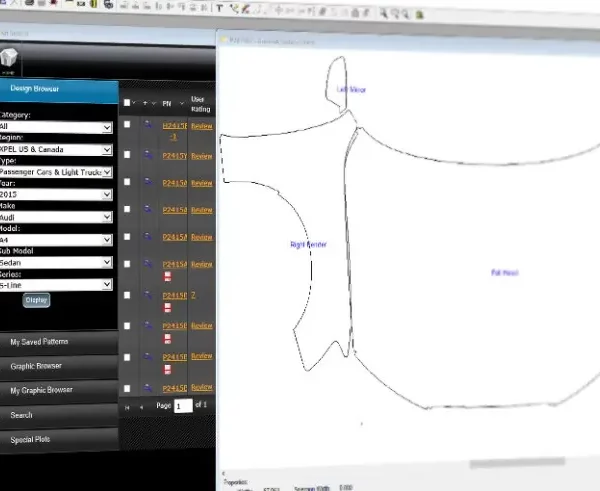Open the Review link in the first row
This screenshot has width=600, height=491.
[201, 127]
